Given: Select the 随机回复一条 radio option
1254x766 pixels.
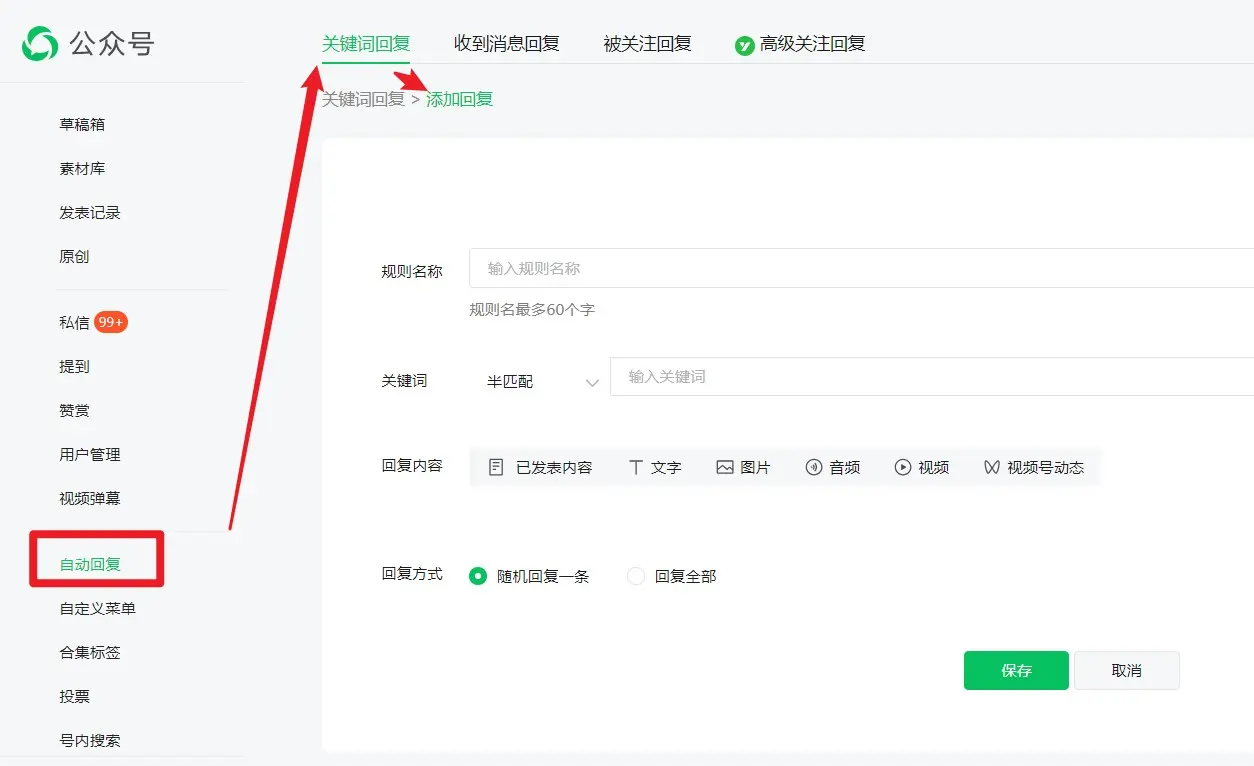Looking at the screenshot, I should point(478,576).
